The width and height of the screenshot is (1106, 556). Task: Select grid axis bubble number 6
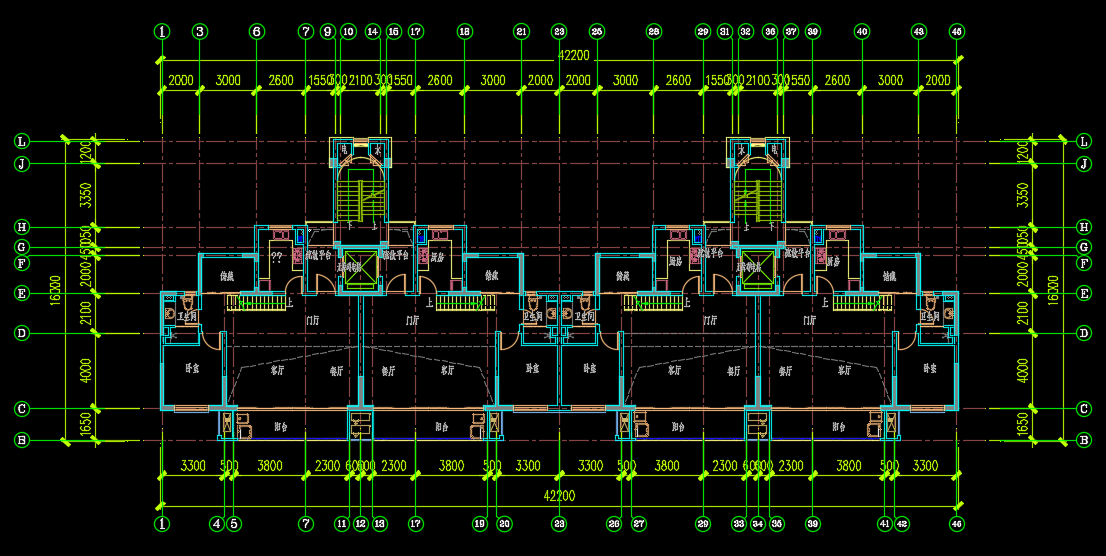[257, 32]
